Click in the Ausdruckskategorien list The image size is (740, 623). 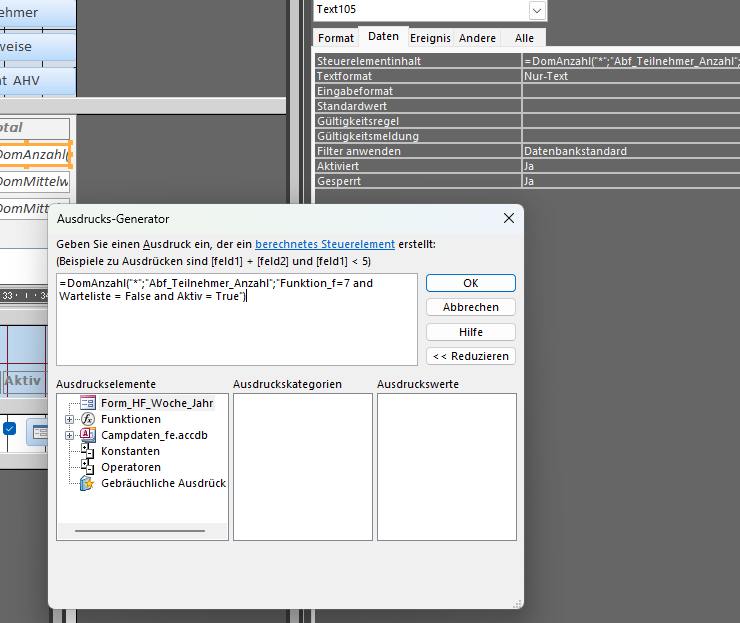(303, 467)
